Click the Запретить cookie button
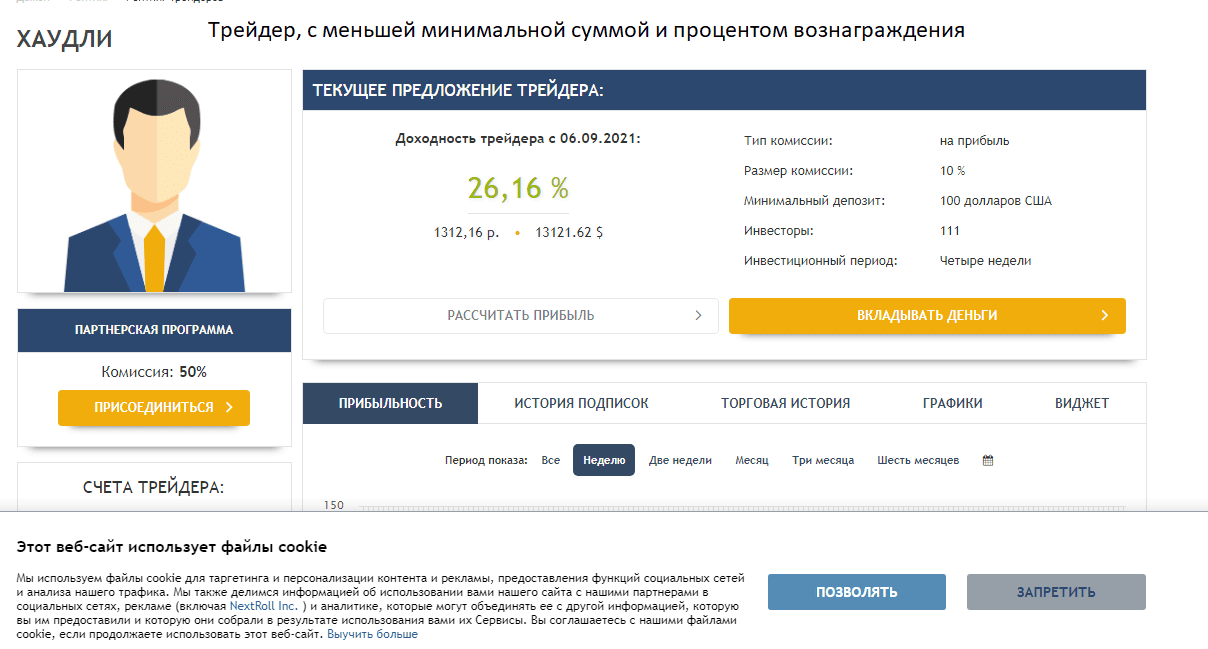 [x=1056, y=592]
